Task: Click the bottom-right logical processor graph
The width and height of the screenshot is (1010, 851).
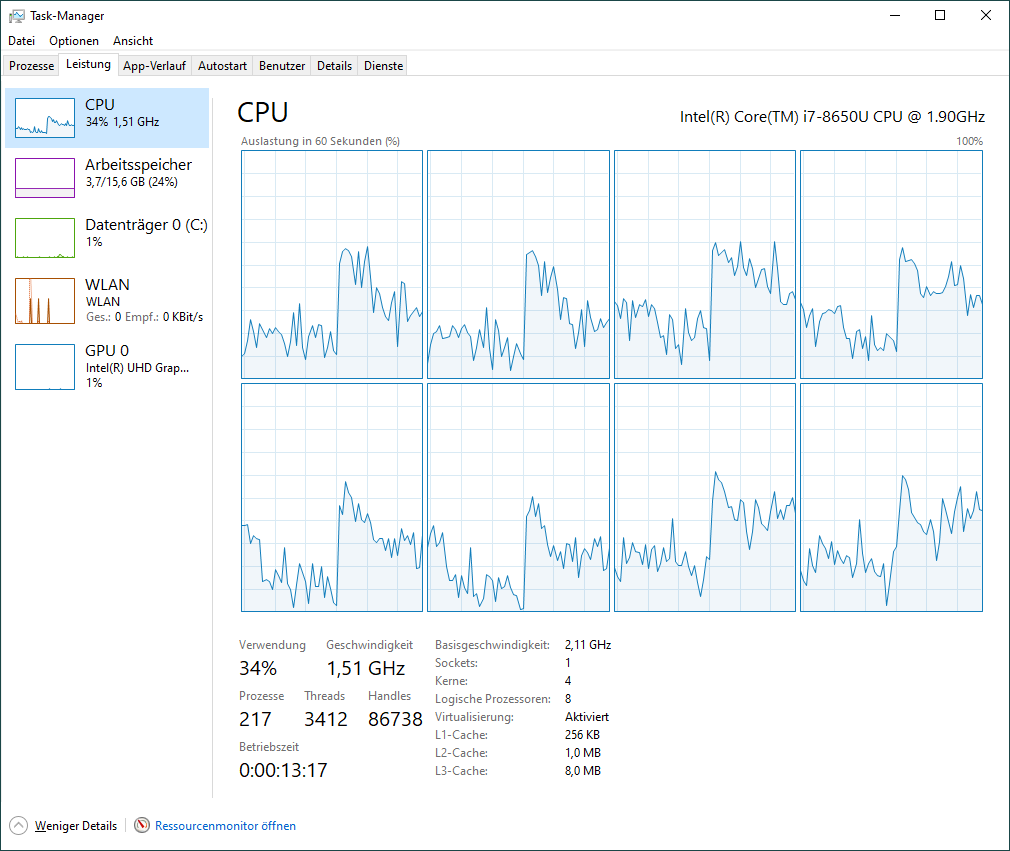Action: pos(891,497)
